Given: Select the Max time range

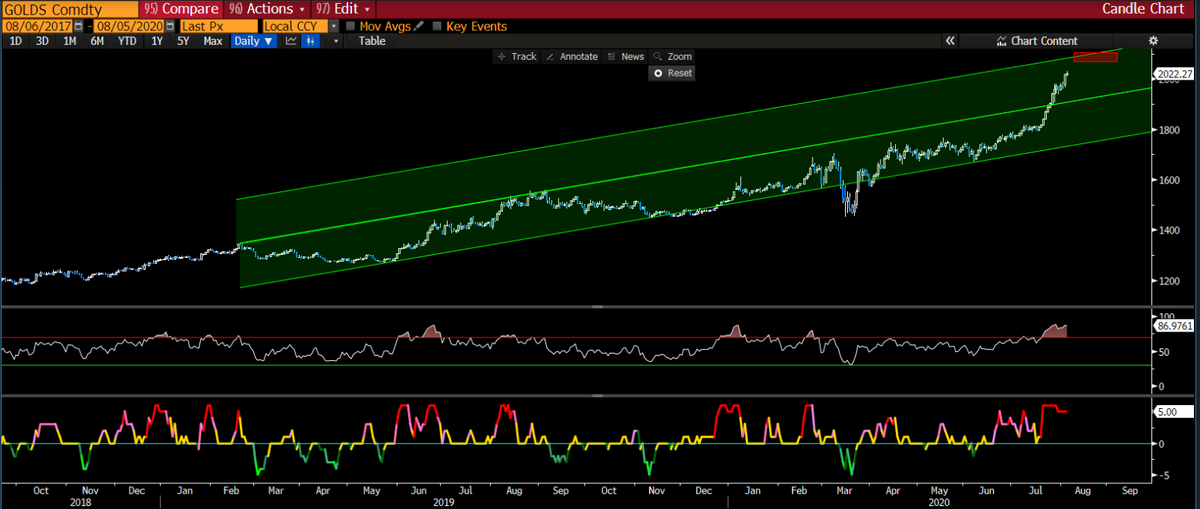Looking at the screenshot, I should click(213, 41).
